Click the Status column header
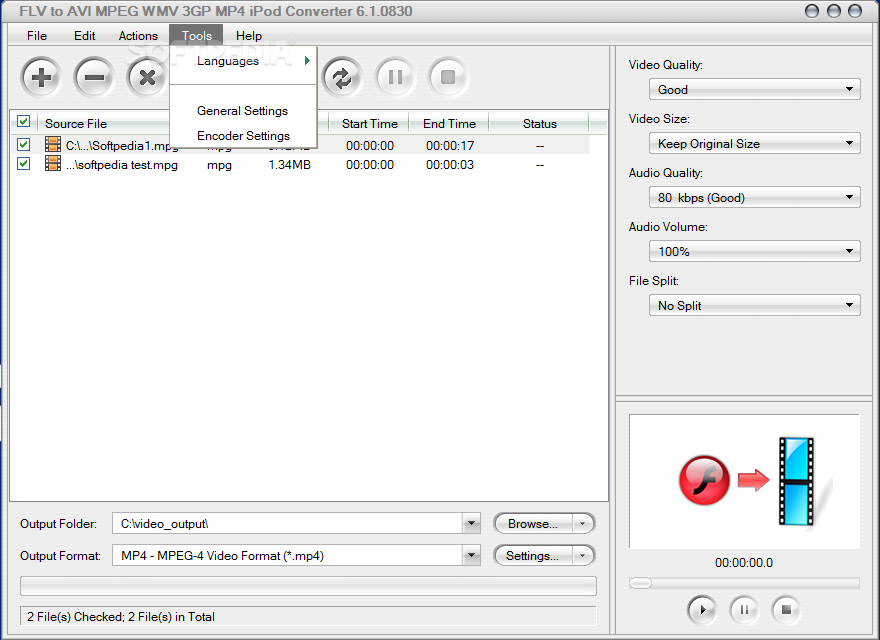880x640 pixels. point(539,124)
